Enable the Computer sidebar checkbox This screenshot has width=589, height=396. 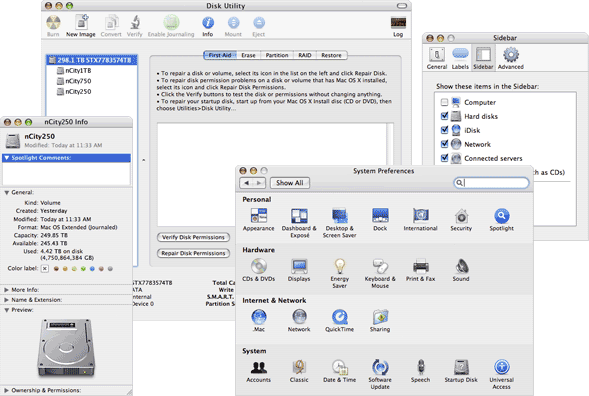pos(444,102)
